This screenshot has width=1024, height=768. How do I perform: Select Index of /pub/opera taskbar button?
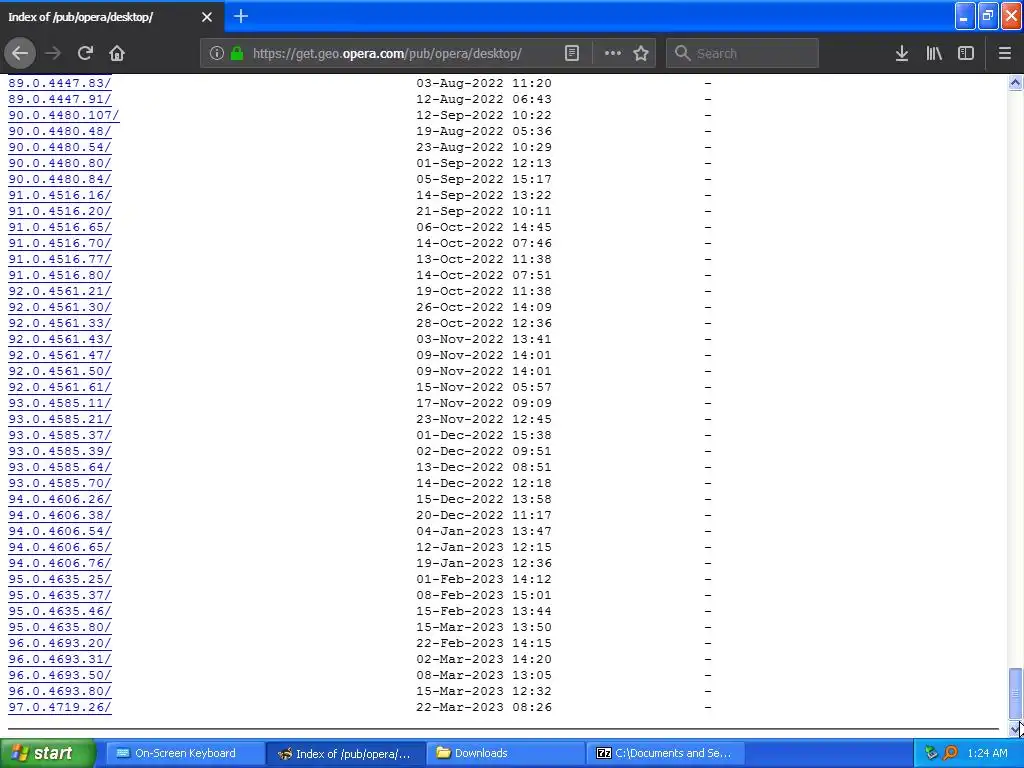click(345, 754)
